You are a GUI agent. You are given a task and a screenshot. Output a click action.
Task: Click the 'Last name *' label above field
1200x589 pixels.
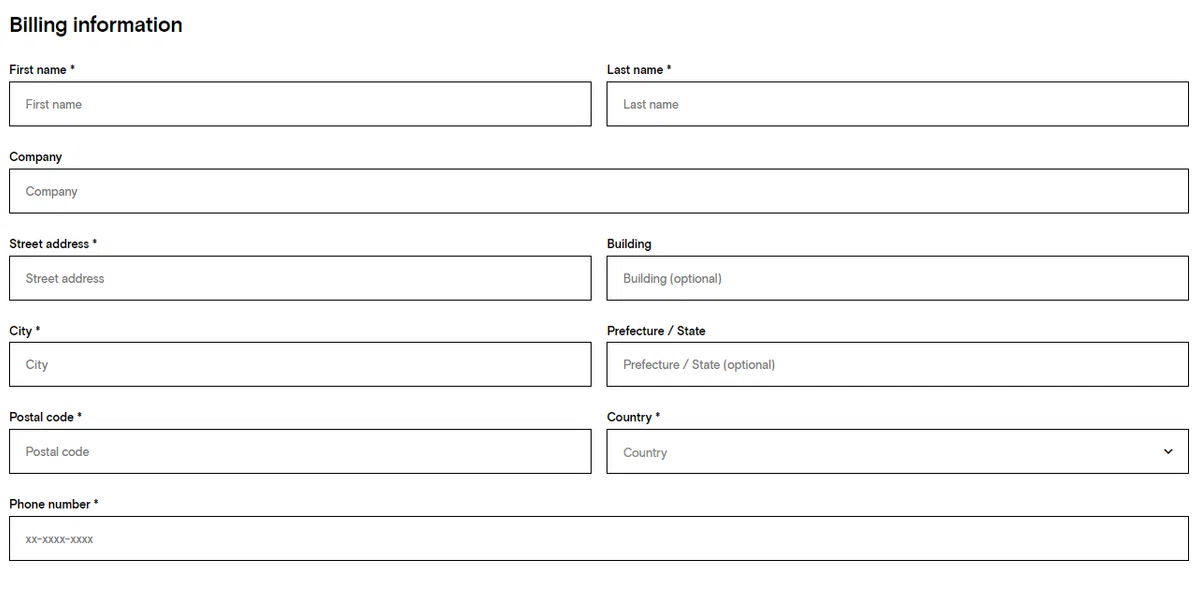639,70
